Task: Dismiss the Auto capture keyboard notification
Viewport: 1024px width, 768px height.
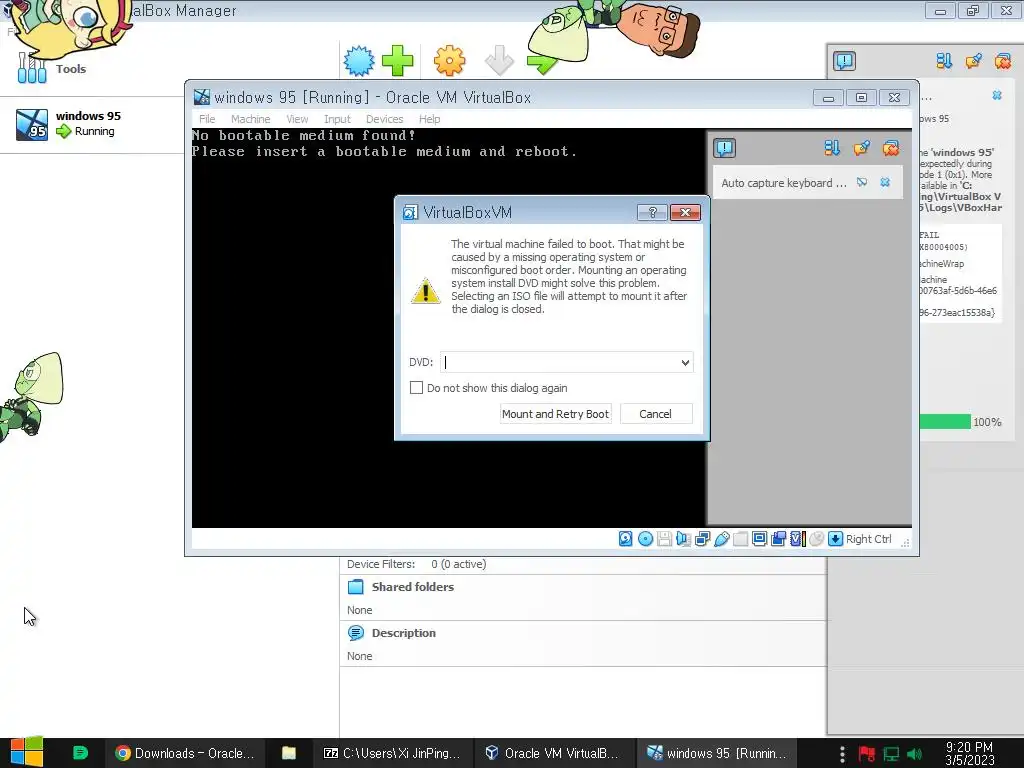Action: tap(885, 182)
